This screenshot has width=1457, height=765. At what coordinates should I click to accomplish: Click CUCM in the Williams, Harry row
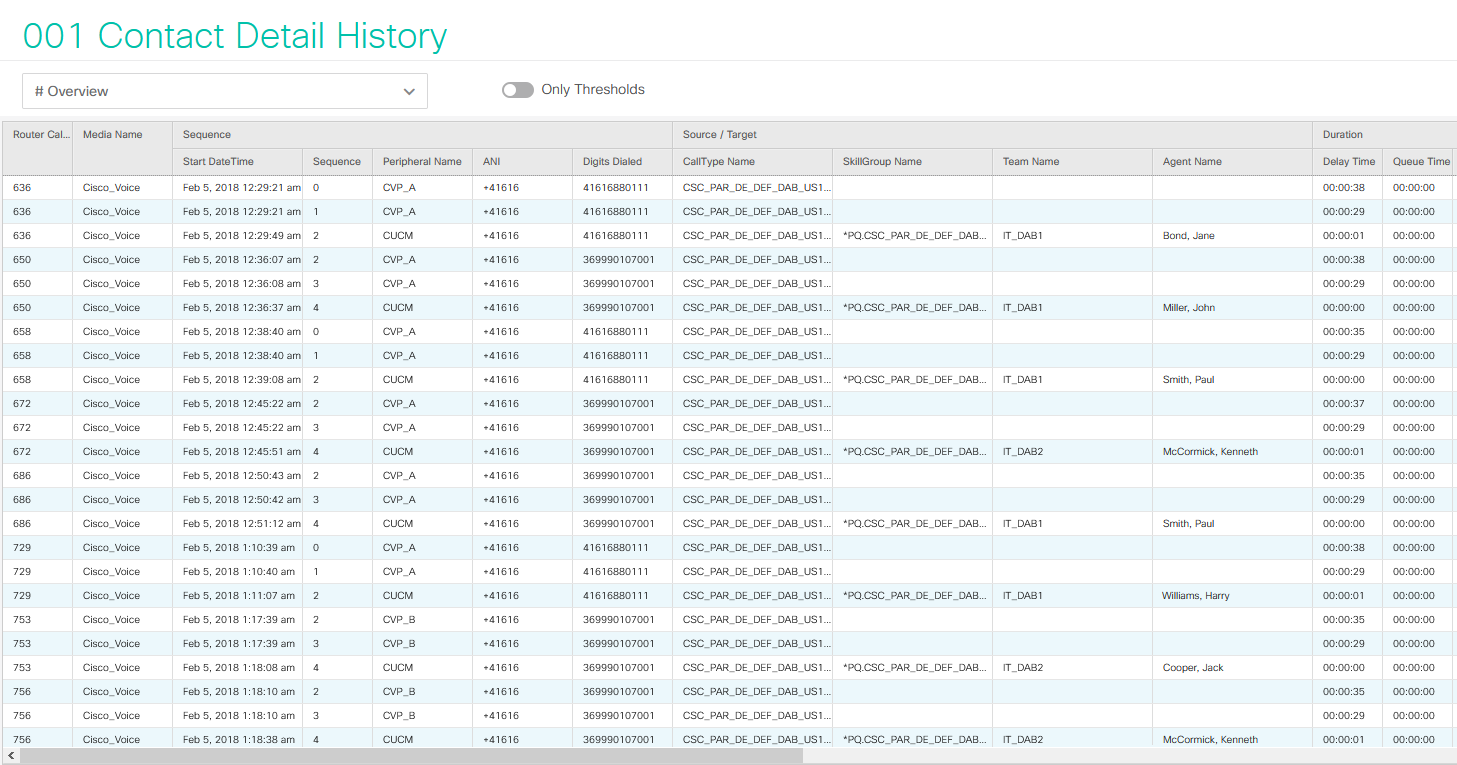click(397, 596)
